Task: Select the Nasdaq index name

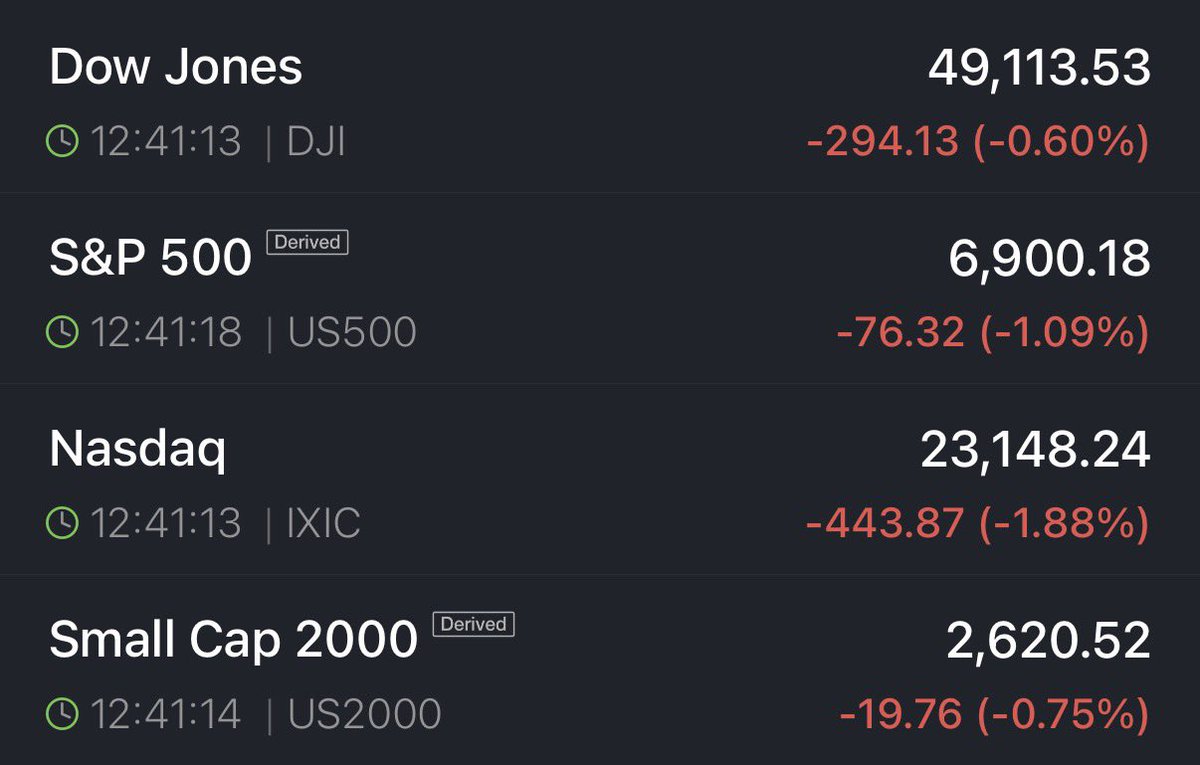Action: tap(138, 450)
